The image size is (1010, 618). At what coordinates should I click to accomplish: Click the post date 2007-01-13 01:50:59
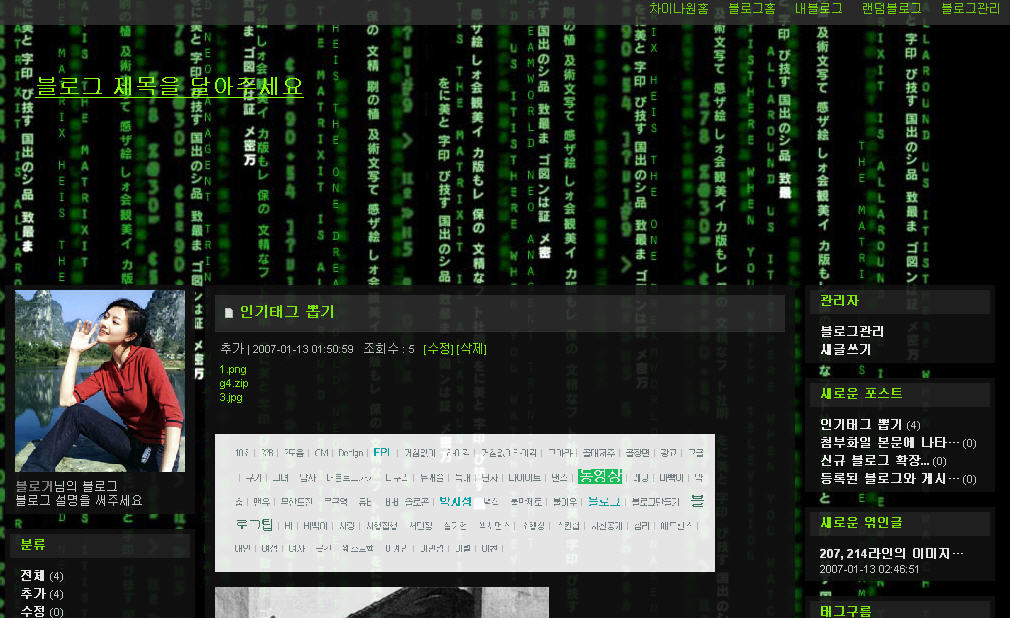click(303, 349)
